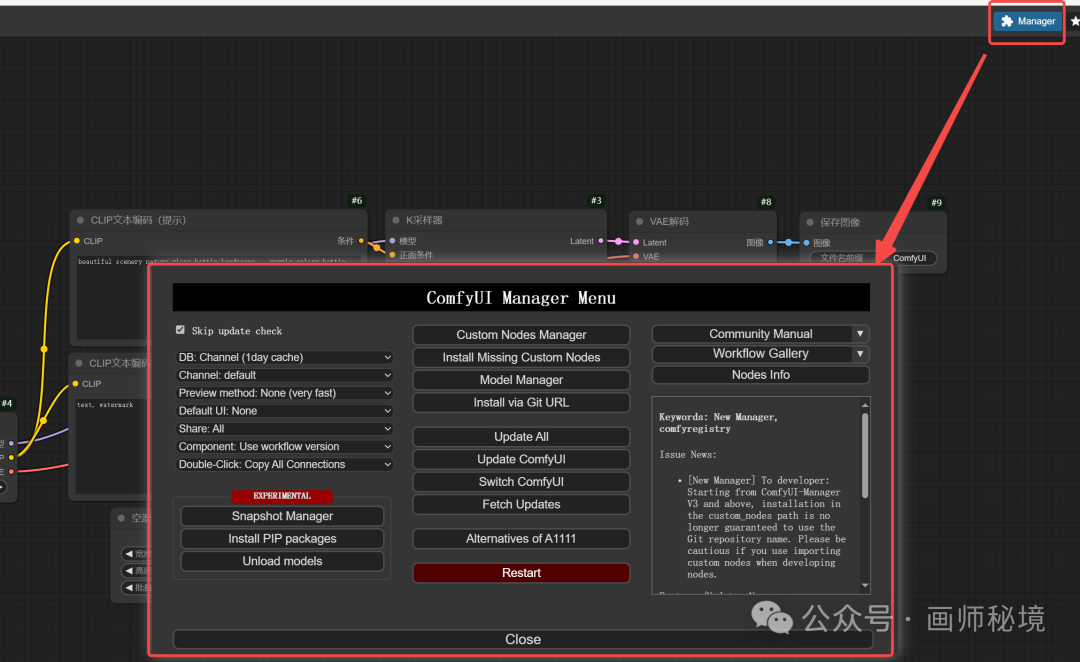Viewport: 1080px width, 662px height.
Task: Expand Workflow Gallery dropdown arrow
Action: 860,354
